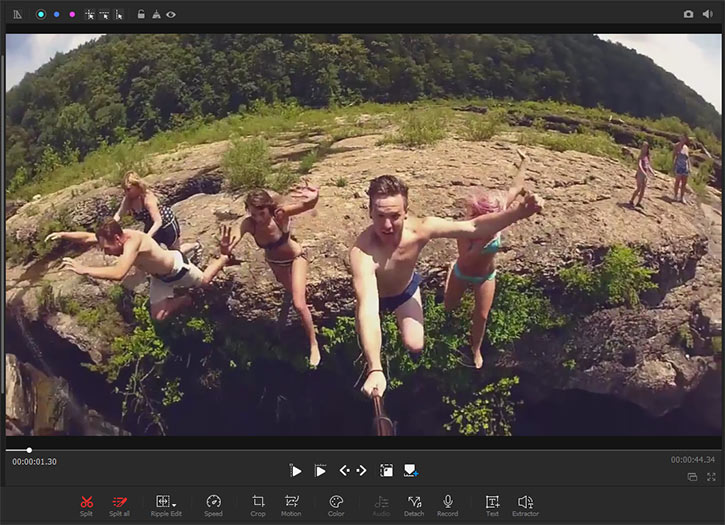Image resolution: width=725 pixels, height=525 pixels.
Task: Add a Text overlay
Action: pos(492,501)
